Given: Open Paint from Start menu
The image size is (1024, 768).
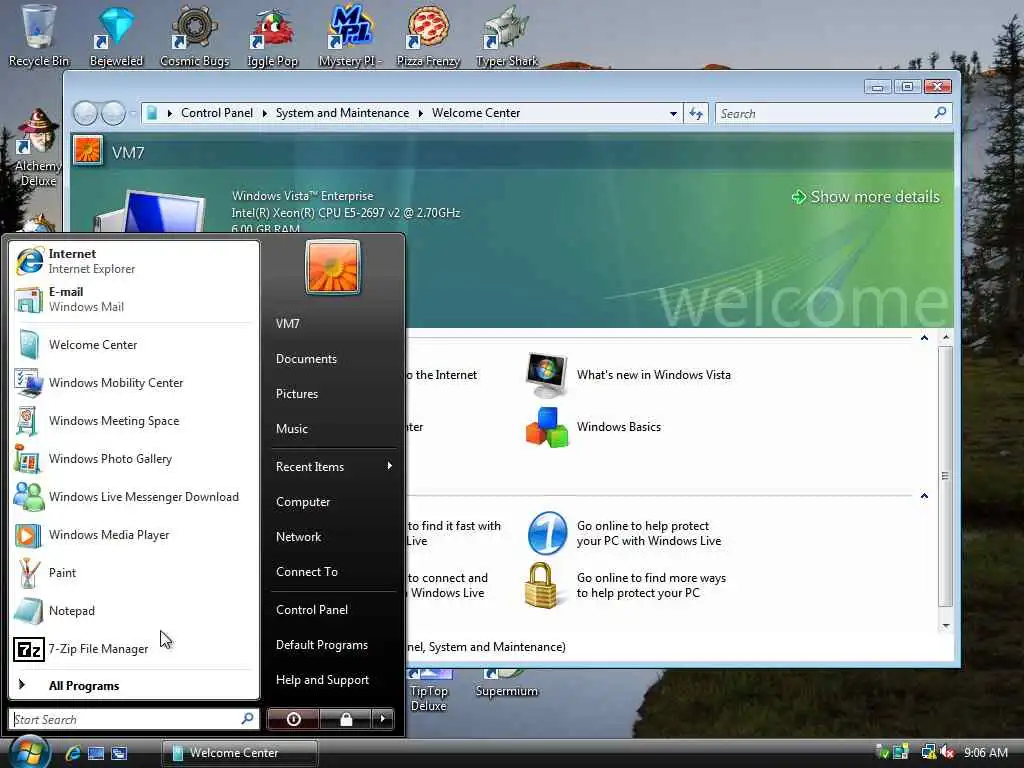Looking at the screenshot, I should coord(133,573).
